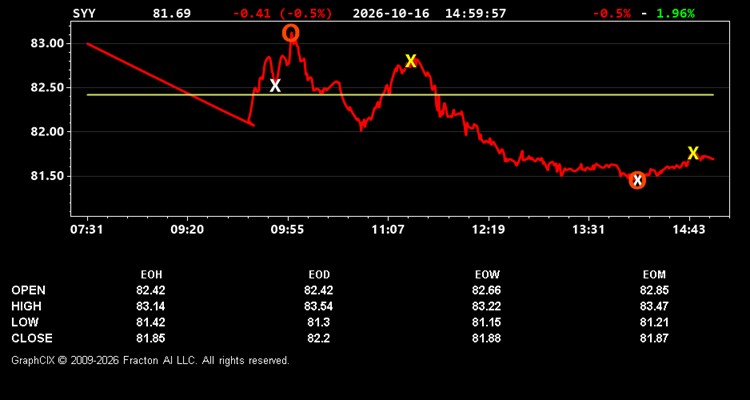750x400 pixels.
Task: Click the EOH high value 83.14
Action: (150, 306)
